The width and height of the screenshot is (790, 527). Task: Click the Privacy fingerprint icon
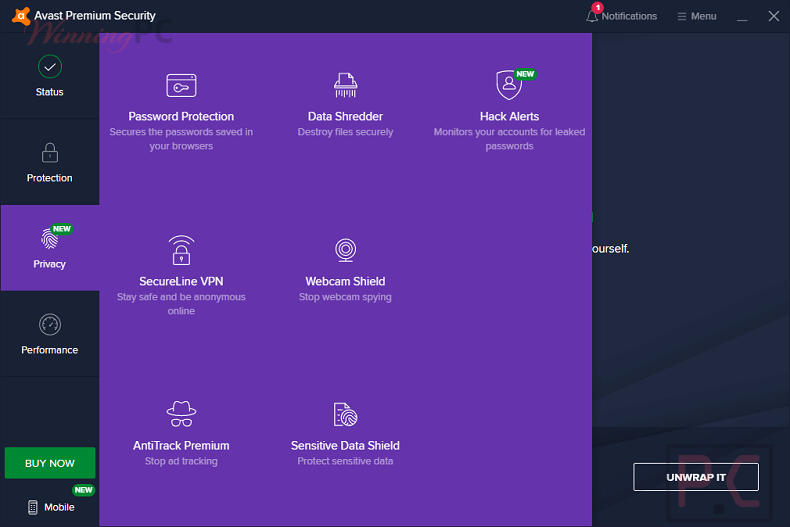(x=49, y=238)
